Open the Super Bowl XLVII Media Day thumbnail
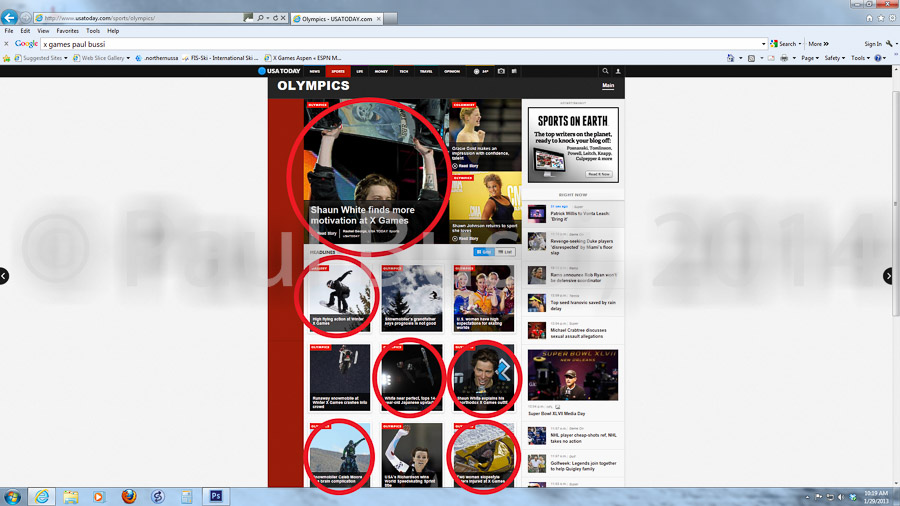The image size is (900, 506). [x=573, y=375]
